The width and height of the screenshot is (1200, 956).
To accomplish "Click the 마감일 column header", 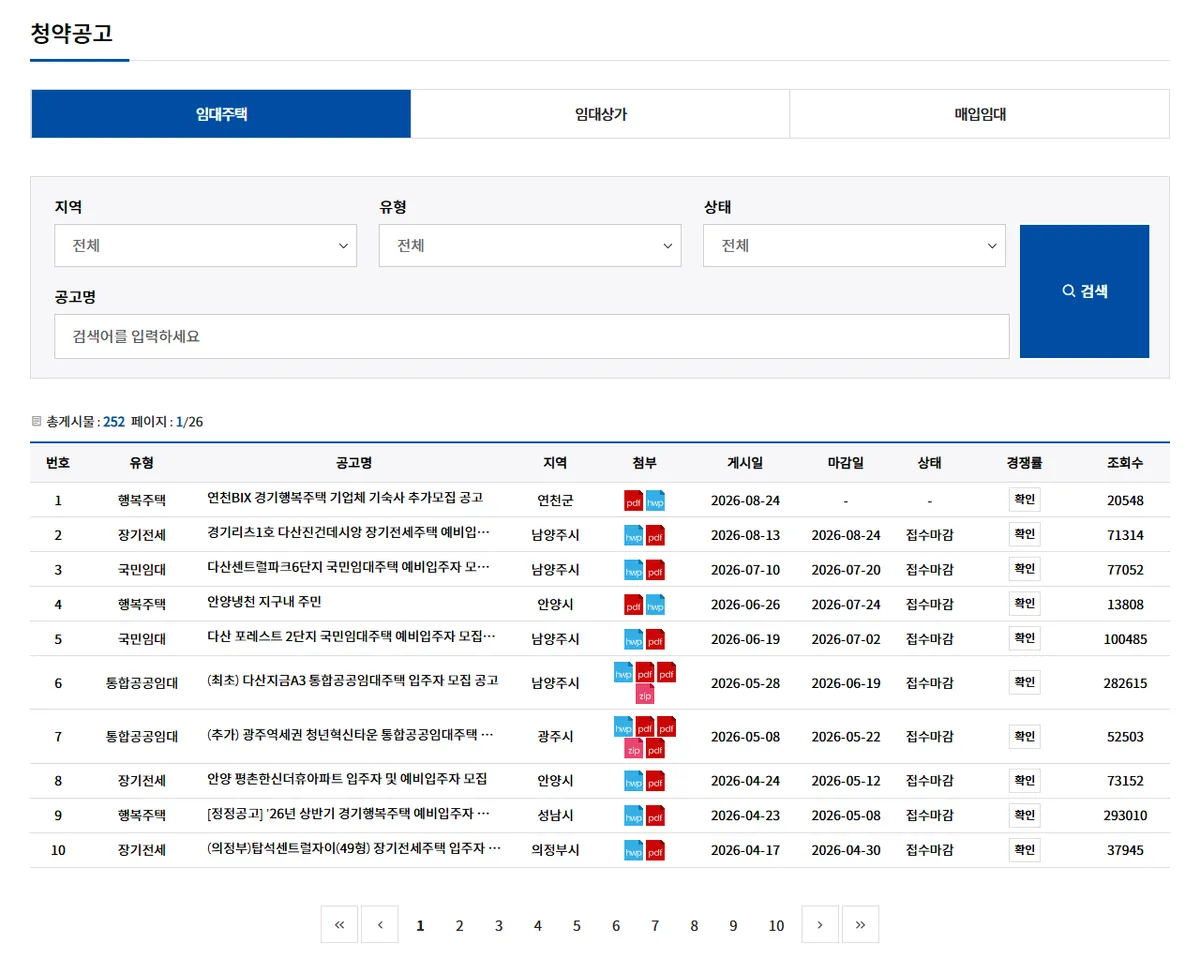I will (x=846, y=464).
